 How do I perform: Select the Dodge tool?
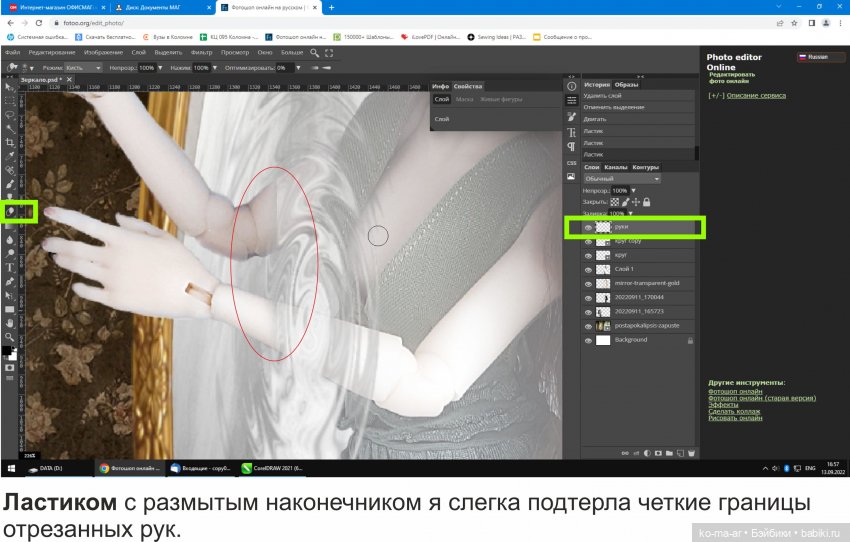click(x=9, y=253)
